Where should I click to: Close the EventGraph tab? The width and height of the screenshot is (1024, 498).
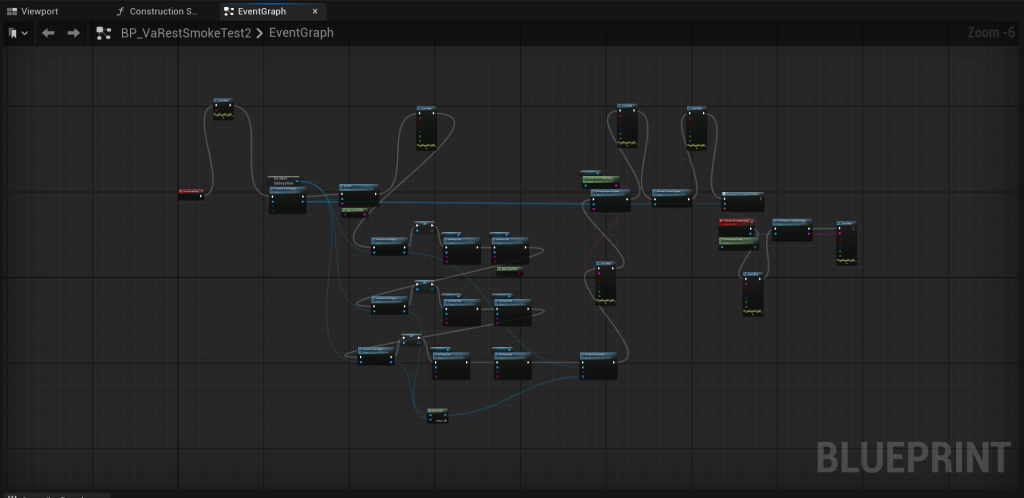[316, 11]
